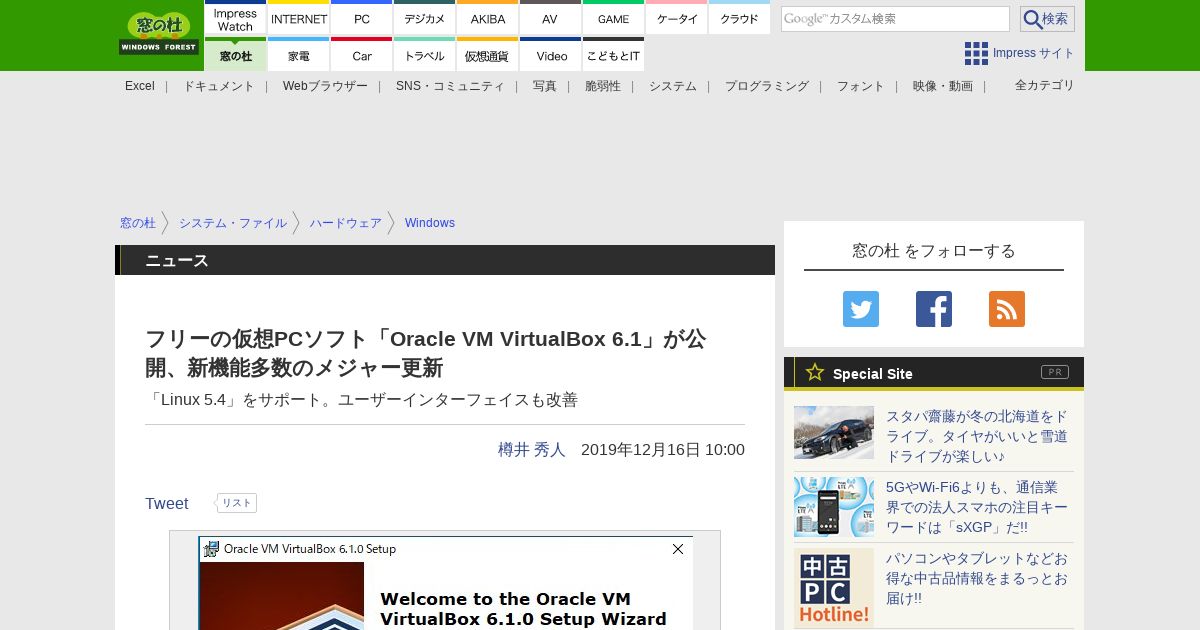Open the クラウド tab

[x=739, y=18]
